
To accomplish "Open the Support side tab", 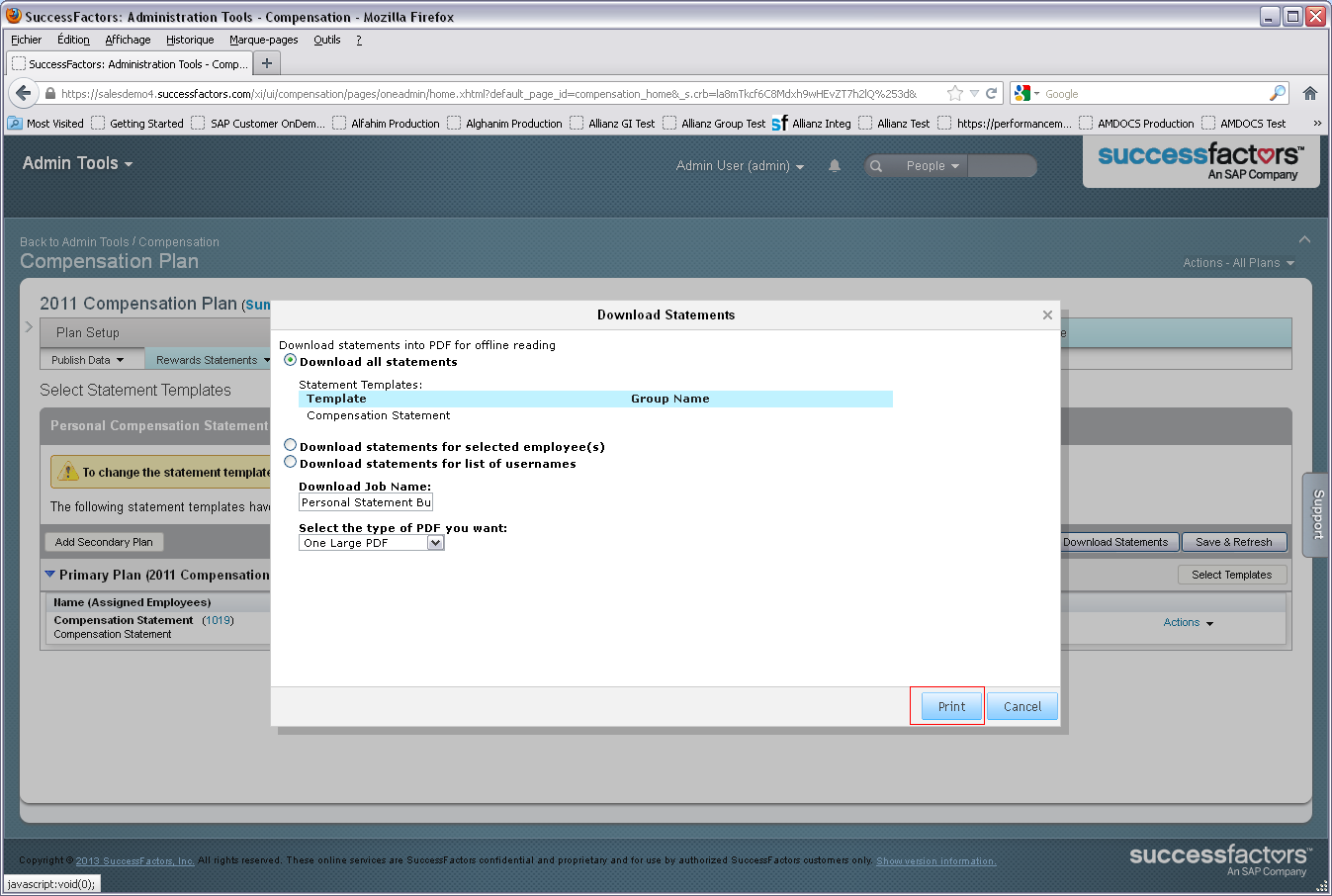I will pos(1317,514).
